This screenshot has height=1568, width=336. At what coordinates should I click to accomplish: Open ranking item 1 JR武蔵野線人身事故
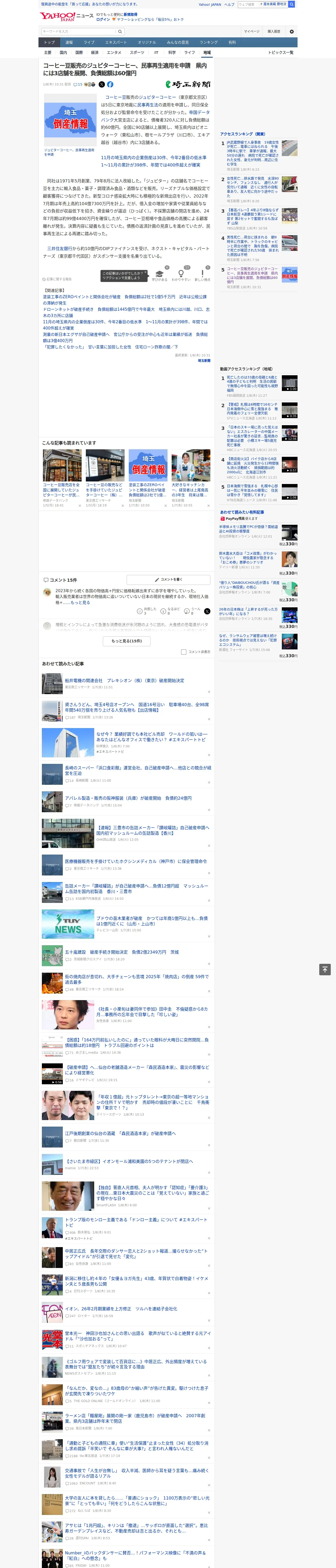pos(253,153)
